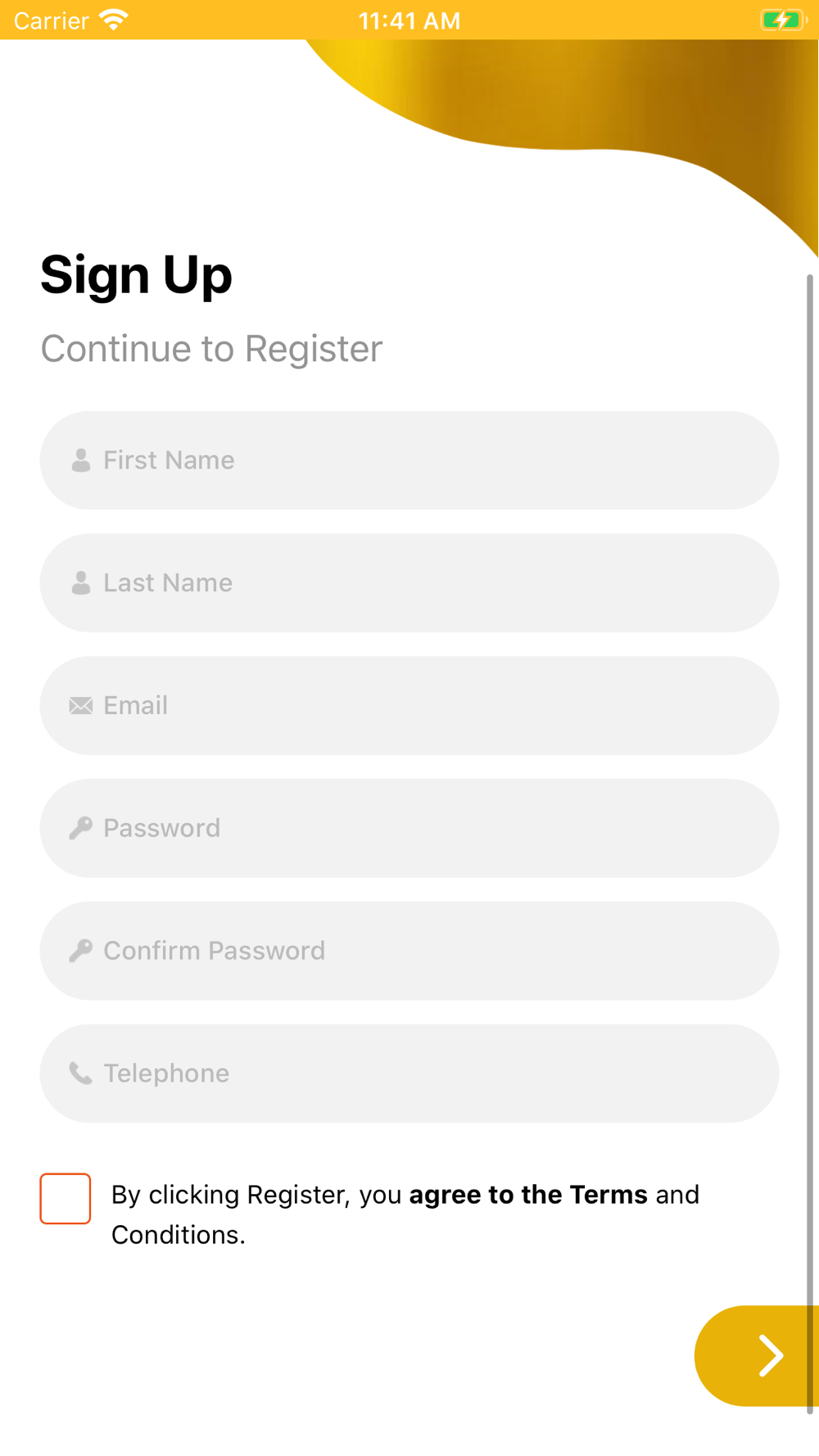819x1456 pixels.
Task: Click the vertical scrollbar on the right
Action: [810, 843]
